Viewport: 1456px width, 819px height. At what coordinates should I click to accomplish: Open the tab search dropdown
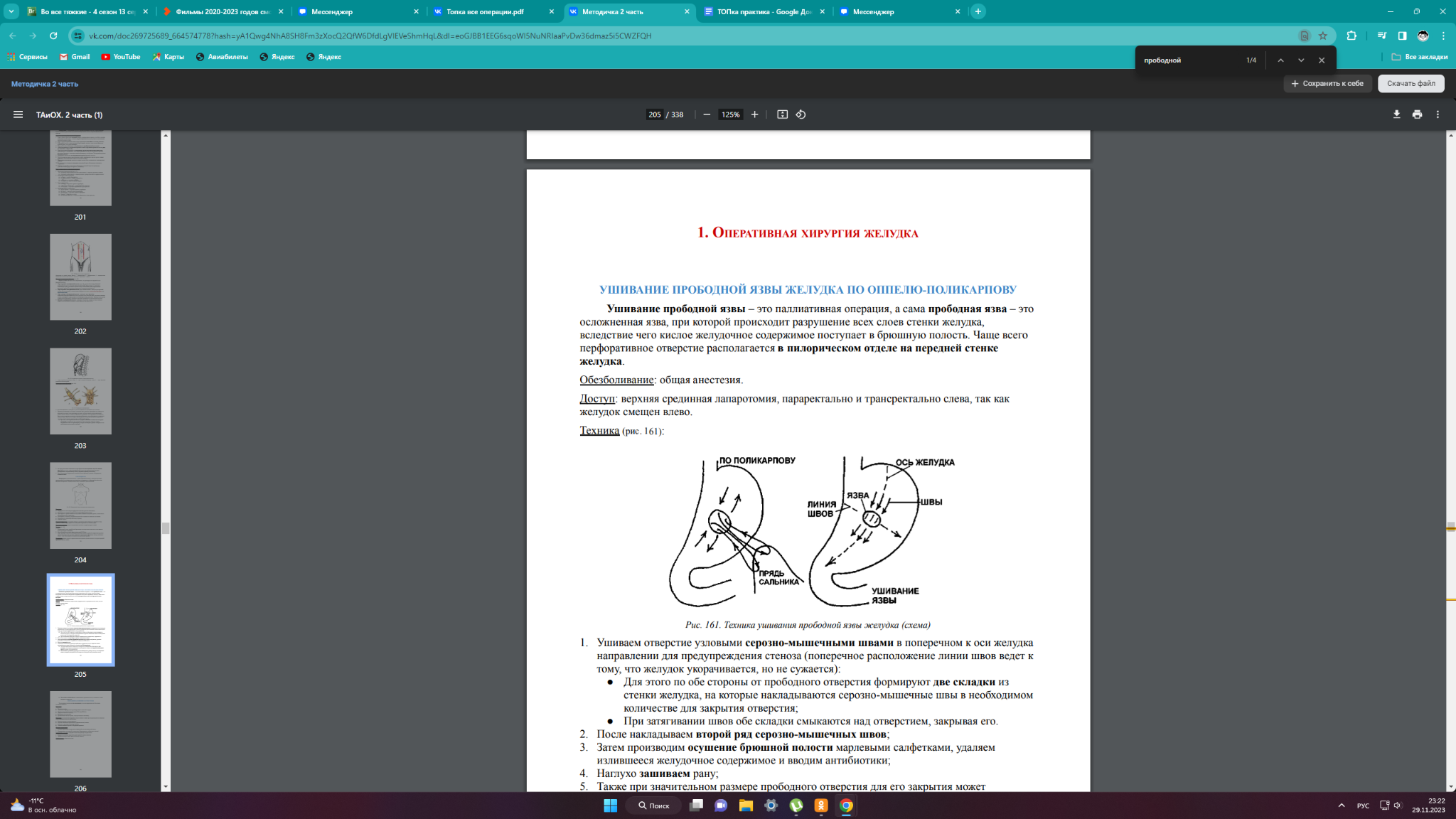click(11, 11)
